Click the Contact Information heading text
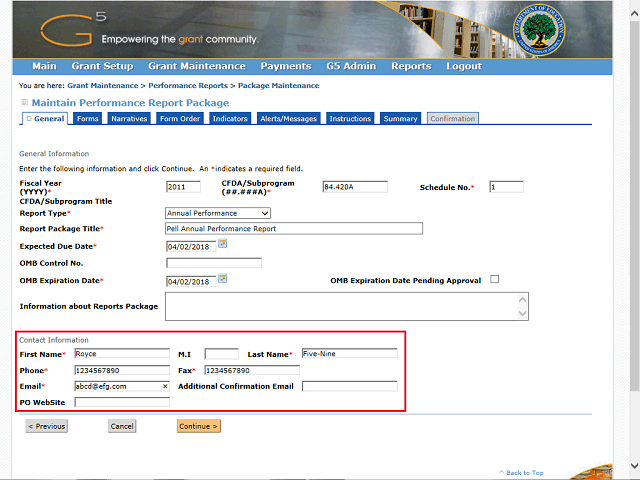This screenshot has width=640, height=480. pyautogui.click(x=53, y=340)
